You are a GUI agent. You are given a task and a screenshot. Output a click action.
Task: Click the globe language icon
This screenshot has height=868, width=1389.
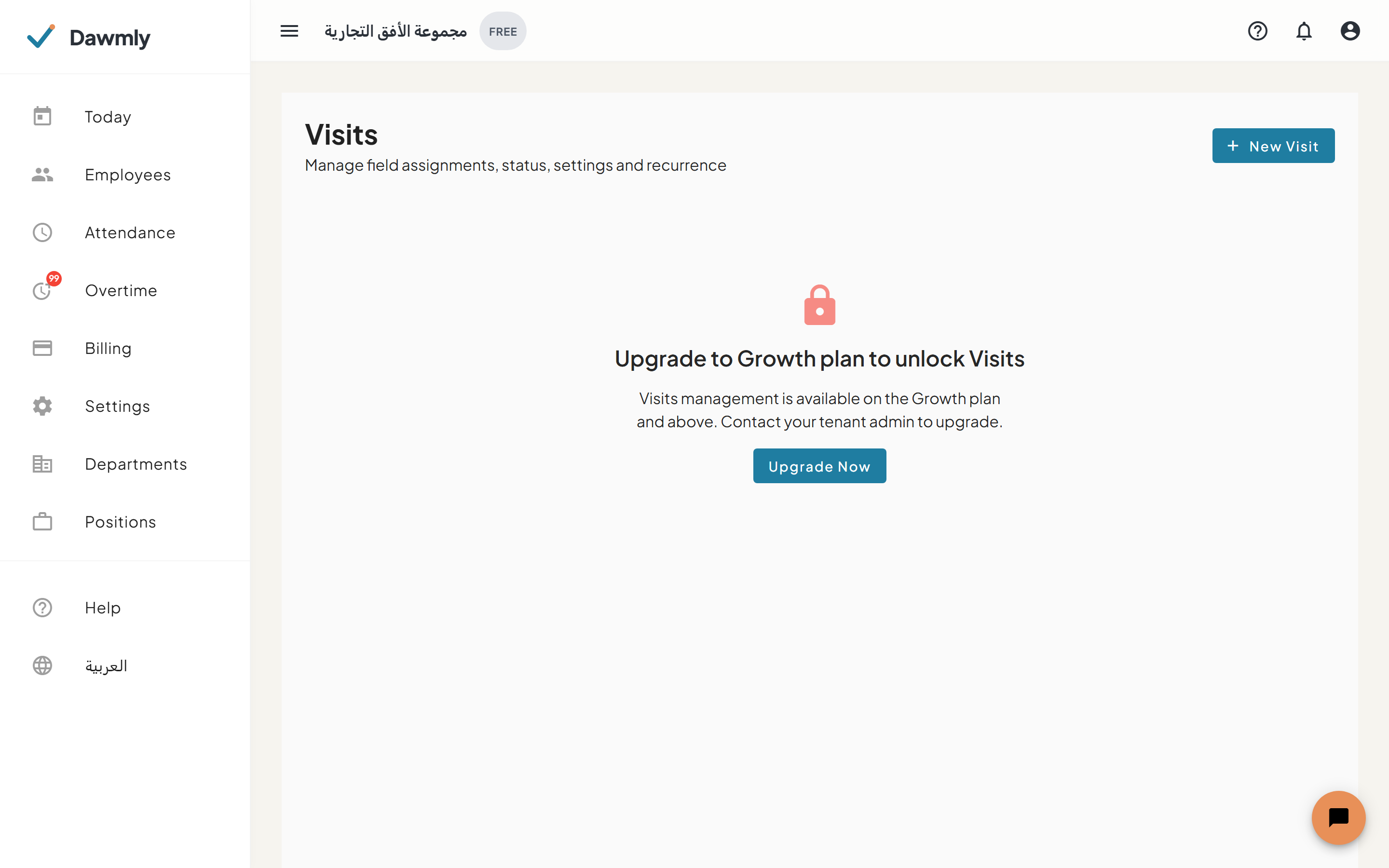(42, 665)
